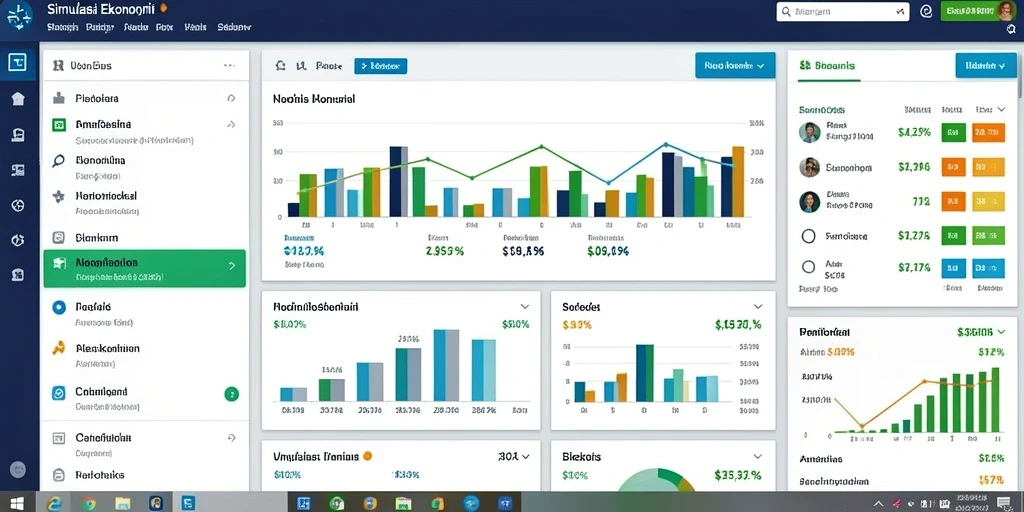Toggle the green circle badge on the Cabmigand item
This screenshot has width=1024, height=512.
coord(231,394)
